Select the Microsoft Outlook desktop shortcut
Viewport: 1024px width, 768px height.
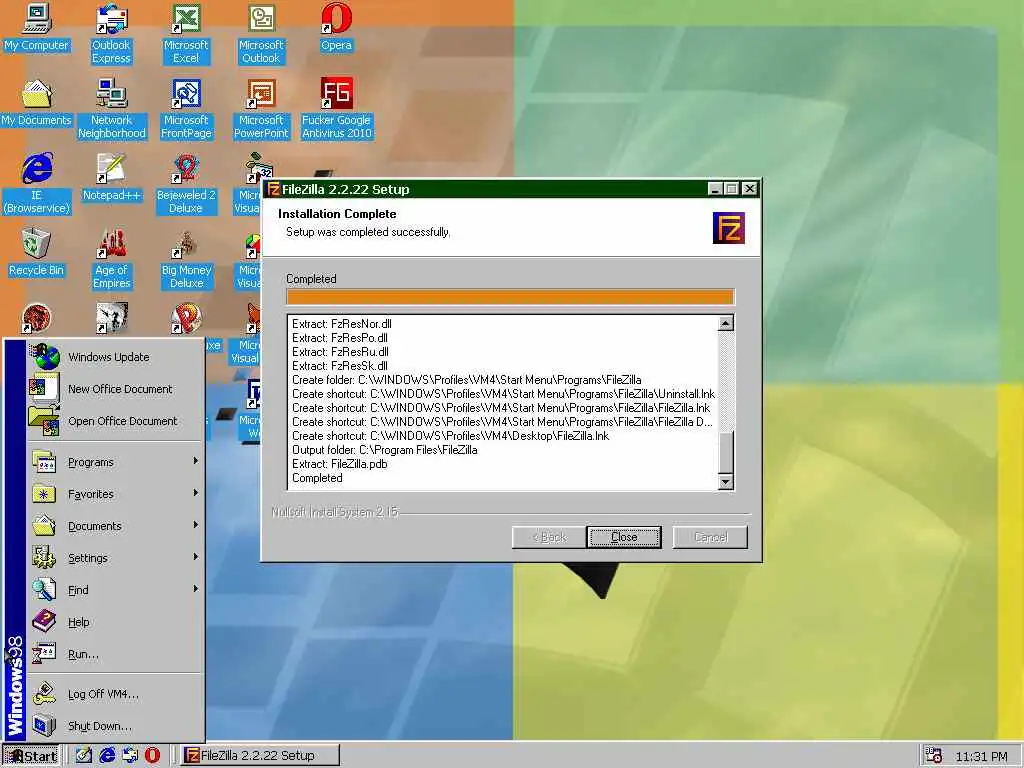261,34
